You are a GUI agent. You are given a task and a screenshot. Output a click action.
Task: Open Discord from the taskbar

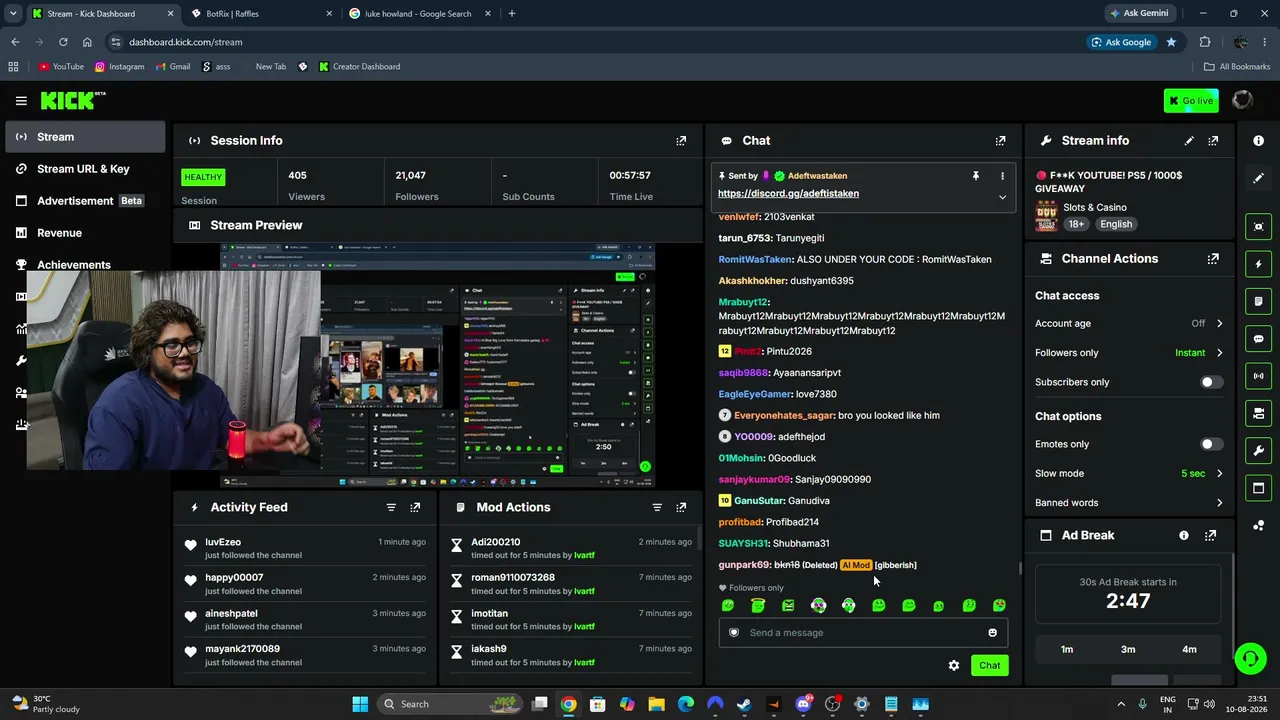[803, 704]
